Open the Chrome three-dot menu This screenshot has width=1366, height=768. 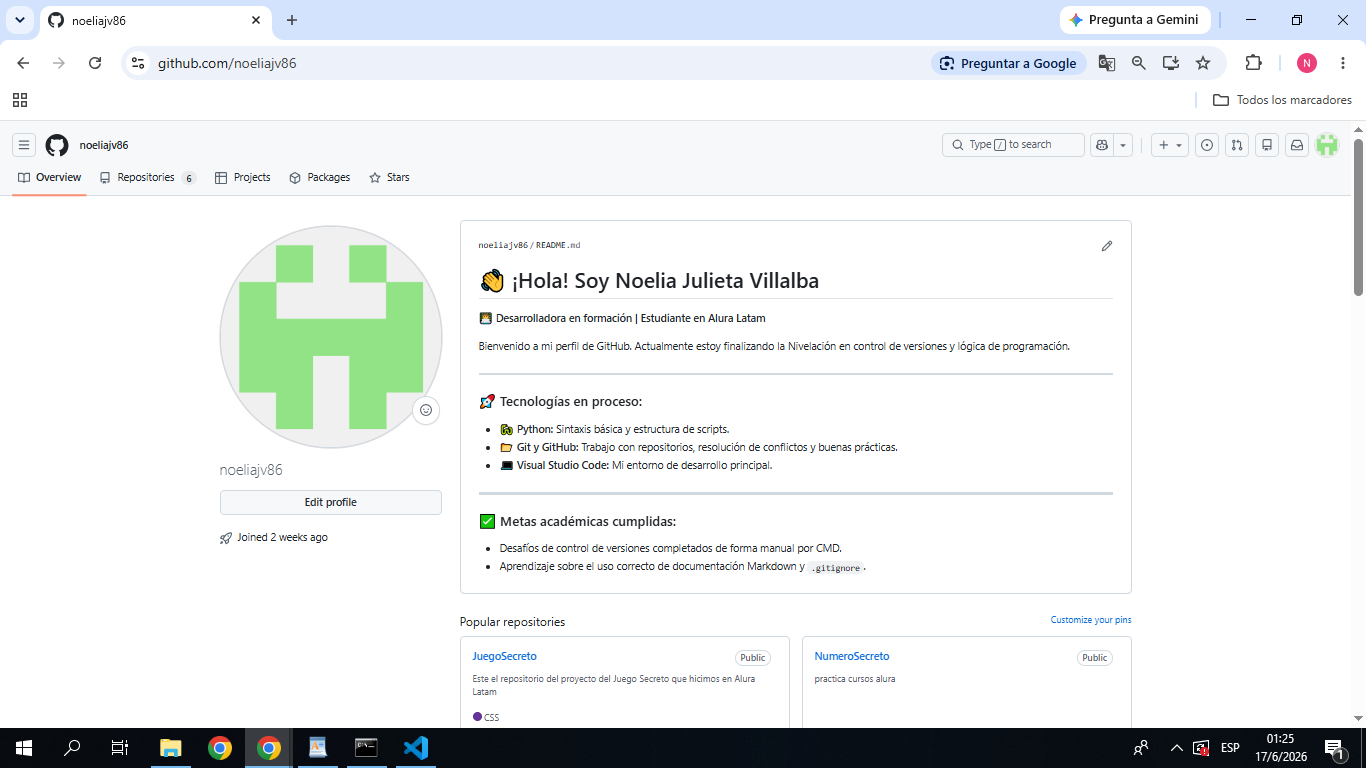click(1342, 63)
